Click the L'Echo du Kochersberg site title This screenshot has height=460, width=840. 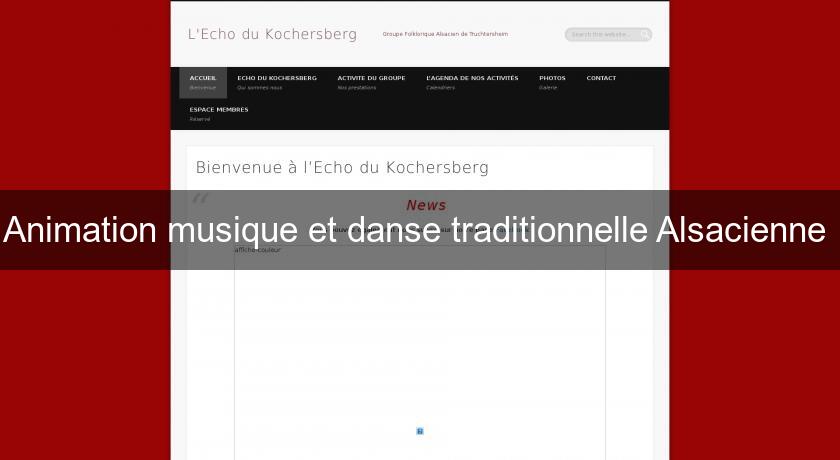pyautogui.click(x=272, y=34)
